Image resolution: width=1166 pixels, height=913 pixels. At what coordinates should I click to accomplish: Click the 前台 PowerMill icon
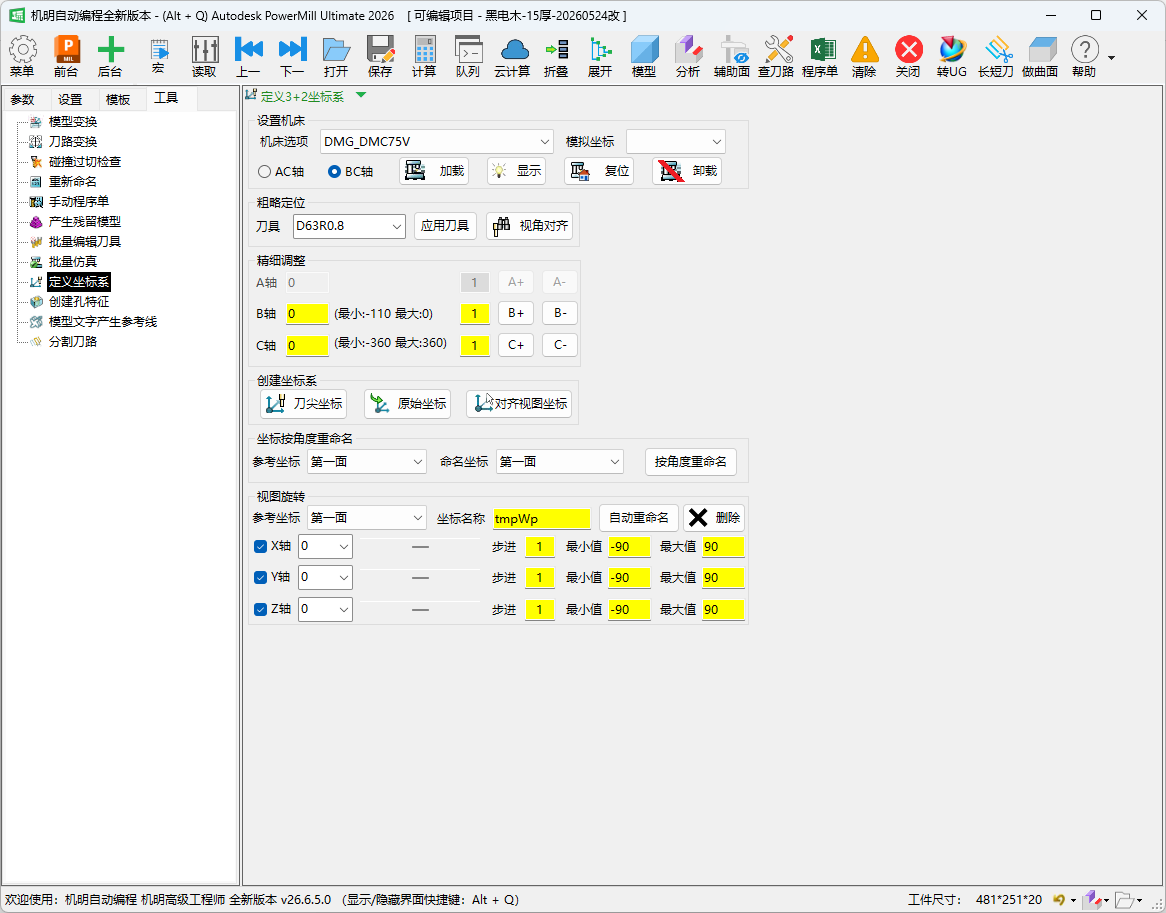[66, 57]
